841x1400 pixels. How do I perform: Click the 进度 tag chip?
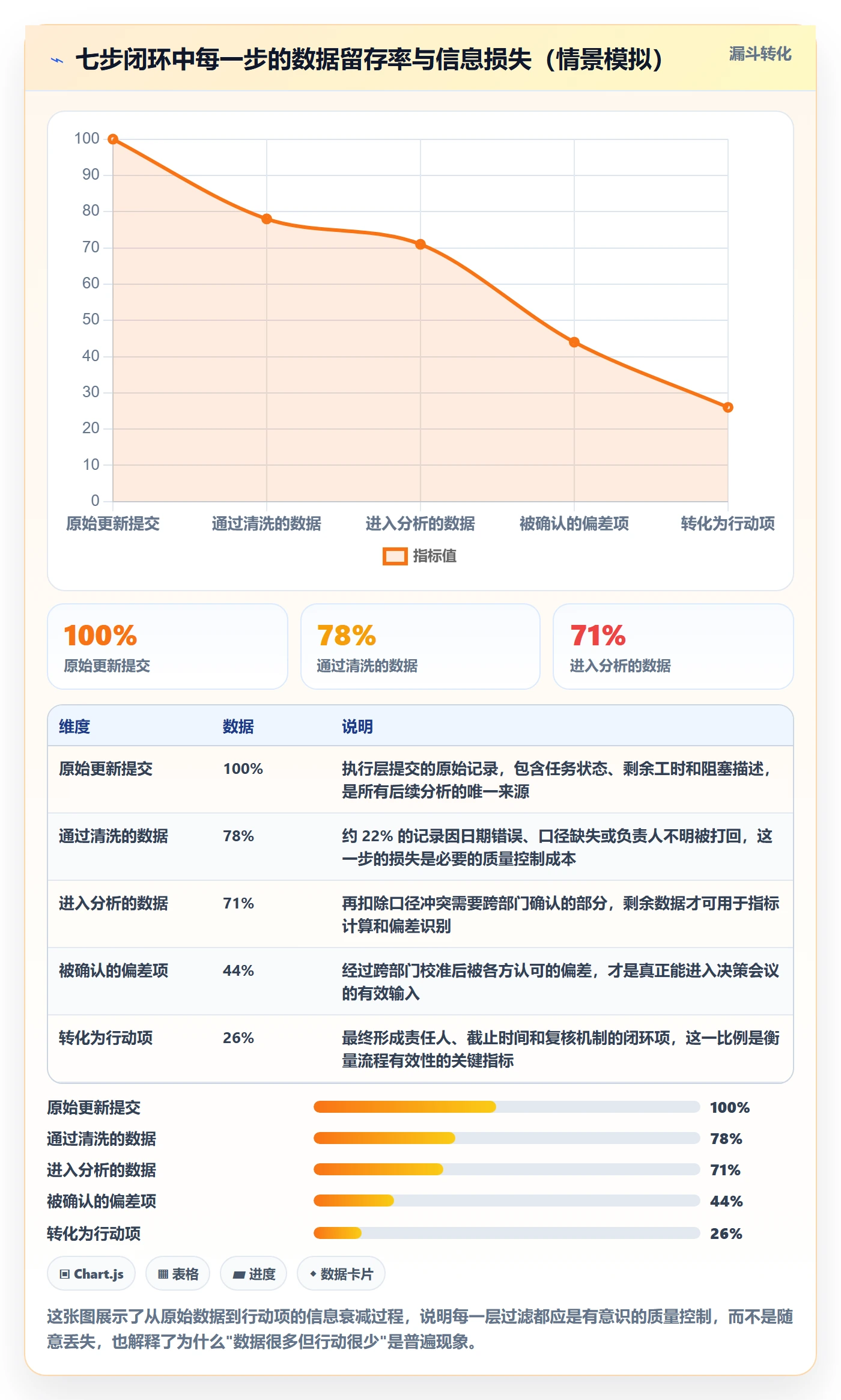pyautogui.click(x=254, y=1274)
